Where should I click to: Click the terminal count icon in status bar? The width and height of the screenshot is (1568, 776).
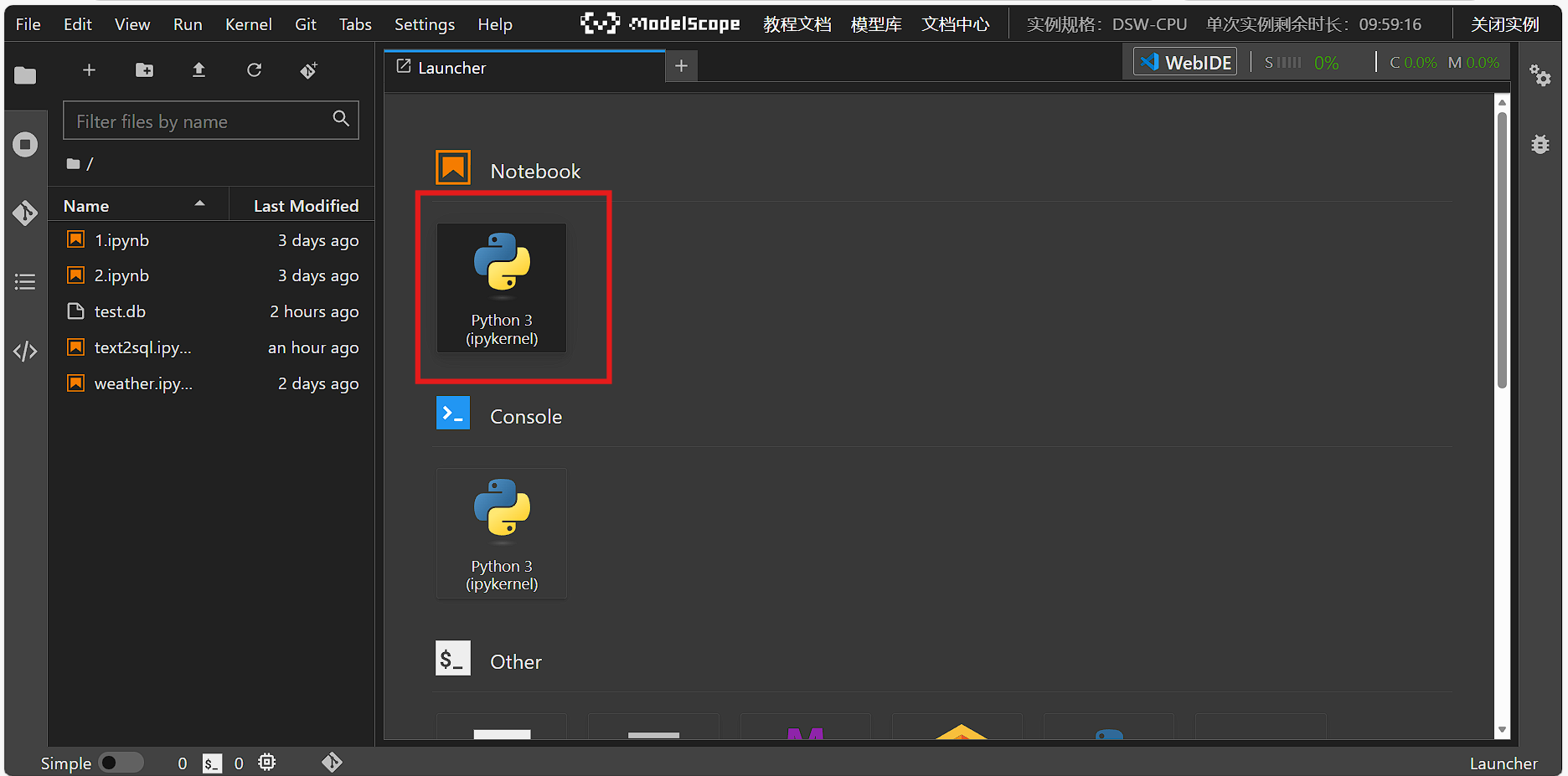point(213,763)
